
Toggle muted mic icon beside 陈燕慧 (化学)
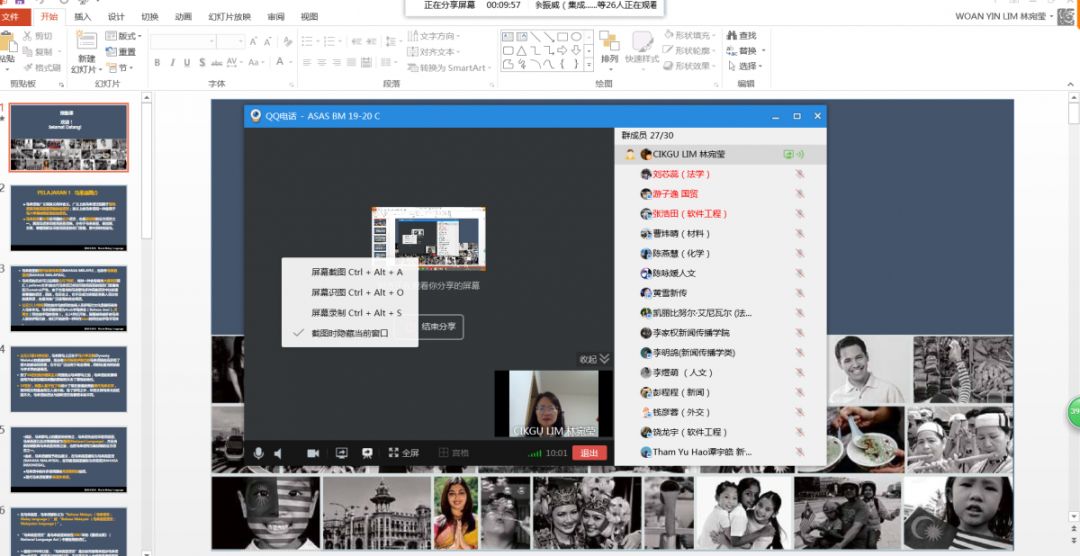click(799, 254)
